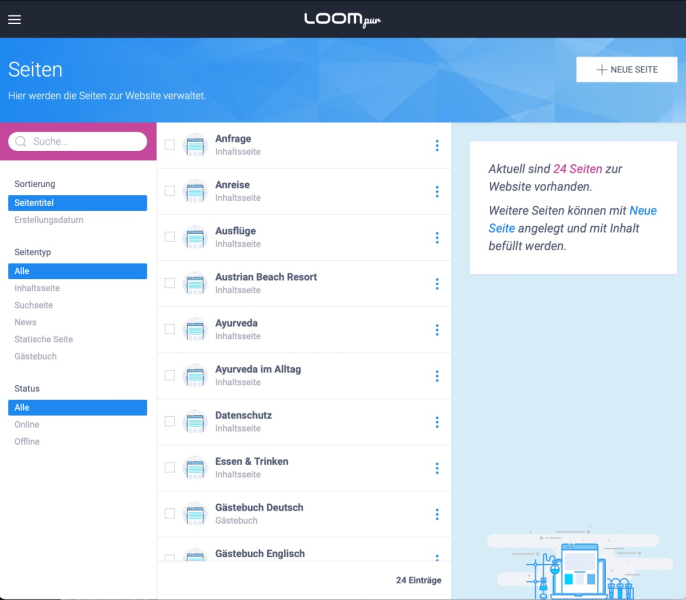Expand options menu for Gästebuch Deutsch
686x600 pixels.
437,514
